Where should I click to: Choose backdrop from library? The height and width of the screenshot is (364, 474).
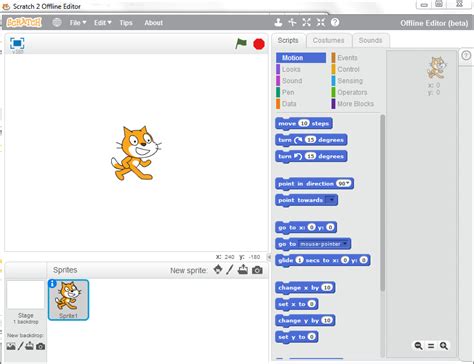(11, 346)
